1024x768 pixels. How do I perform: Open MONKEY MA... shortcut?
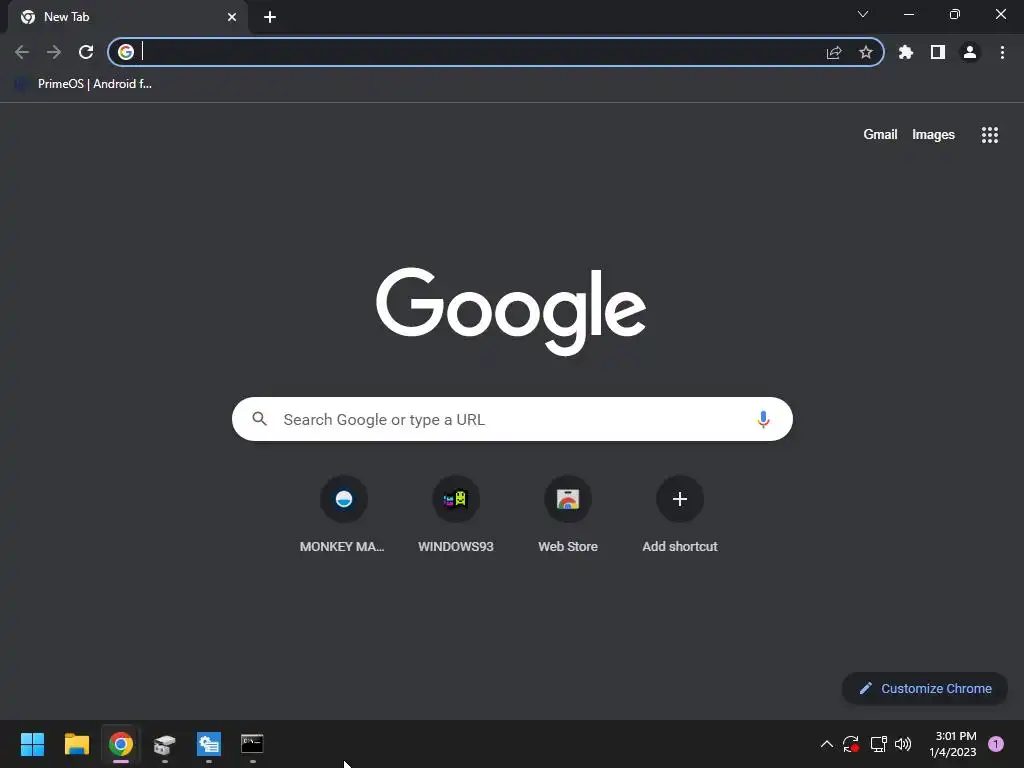click(x=344, y=515)
